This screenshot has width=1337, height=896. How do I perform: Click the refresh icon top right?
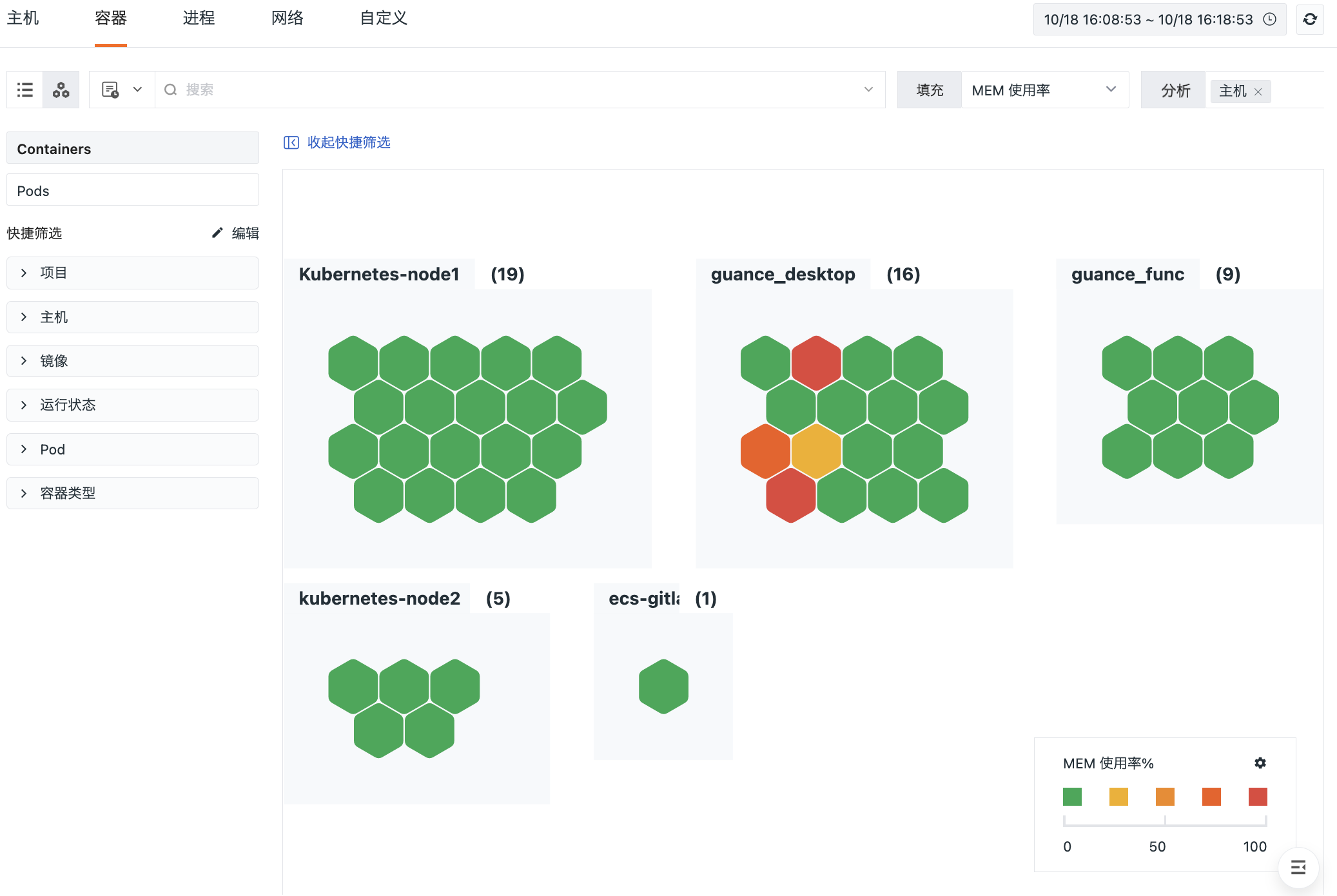[1310, 19]
